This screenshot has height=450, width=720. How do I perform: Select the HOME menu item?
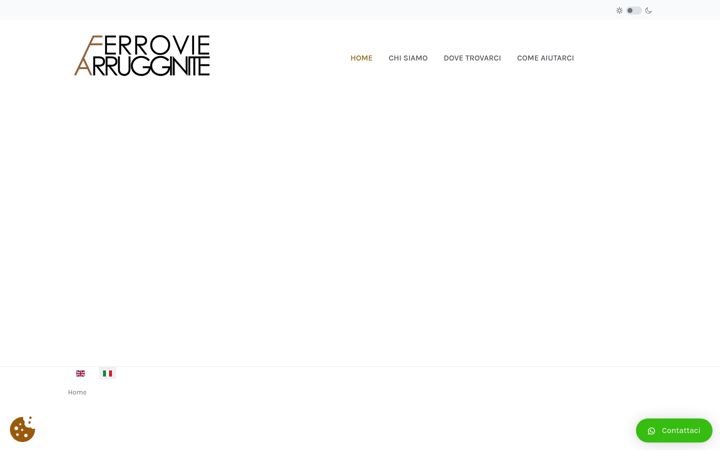tap(361, 58)
